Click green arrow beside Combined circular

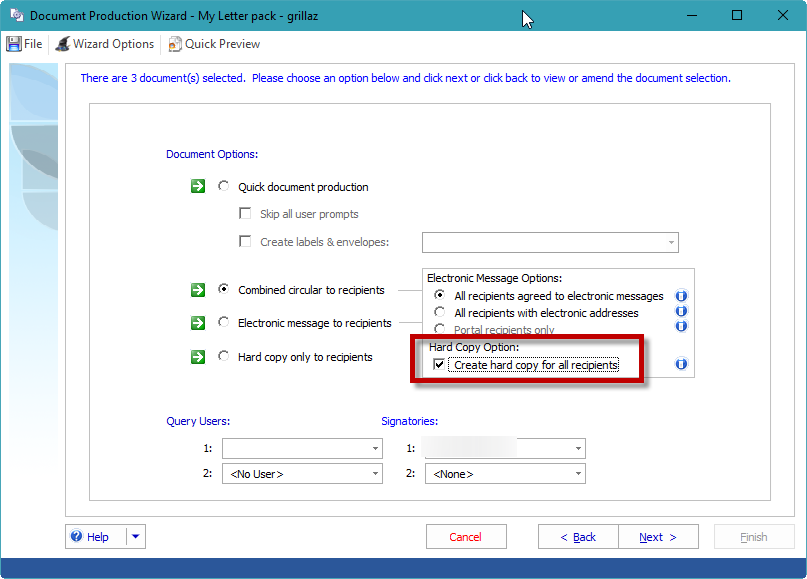tap(198, 290)
